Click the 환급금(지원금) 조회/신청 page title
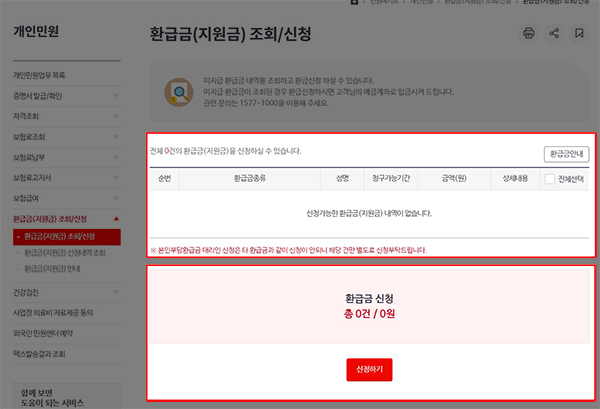 [230, 34]
